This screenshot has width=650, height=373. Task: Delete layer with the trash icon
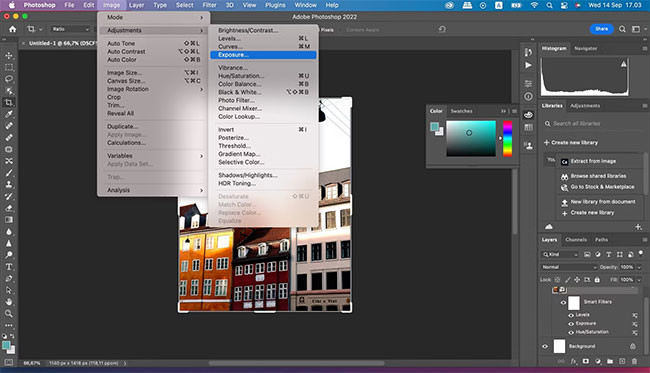634,361
